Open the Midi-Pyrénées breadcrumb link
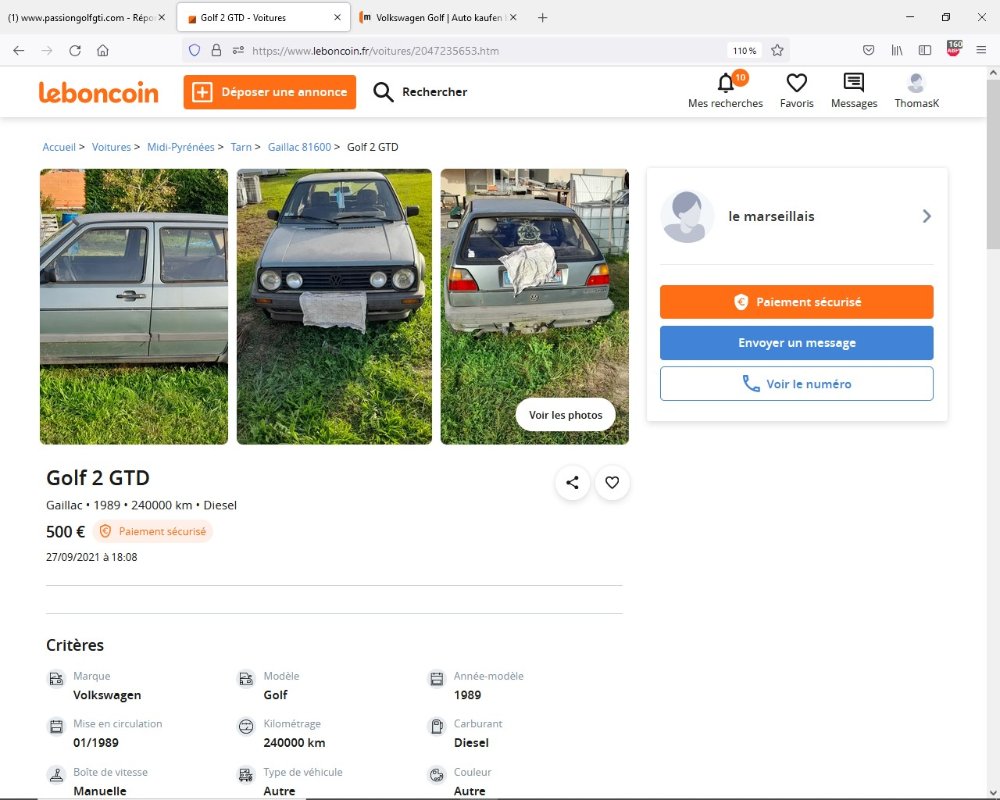This screenshot has height=800, width=1000. (x=180, y=147)
